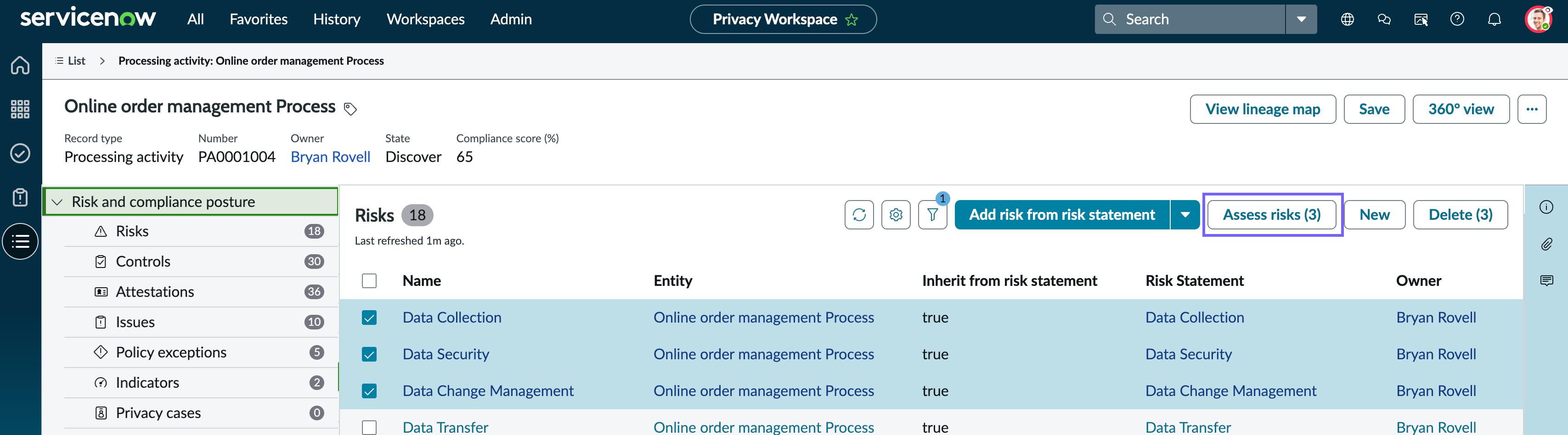The image size is (1568, 435).
Task: Click the search magnifier icon
Action: tap(1109, 19)
